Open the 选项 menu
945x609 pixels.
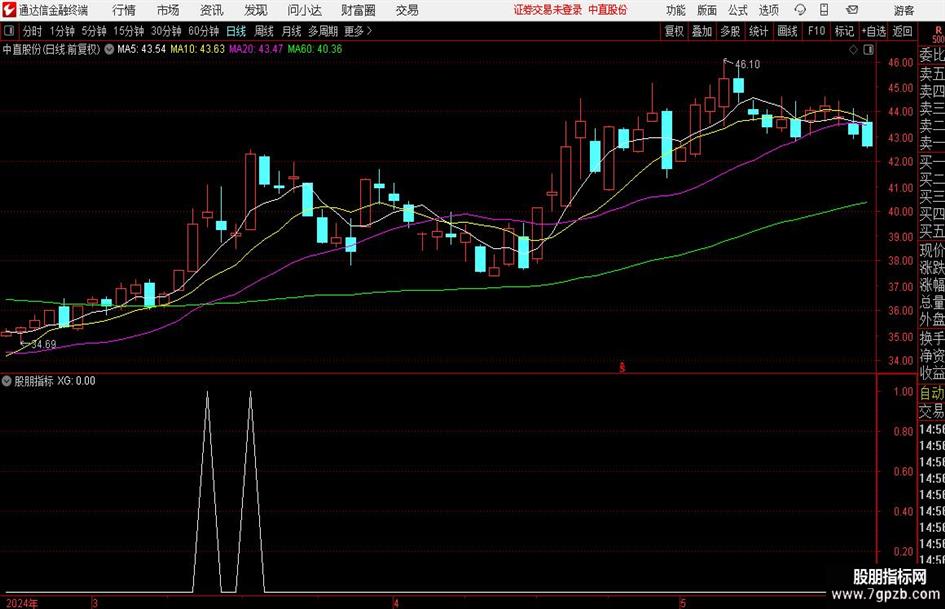tap(769, 10)
